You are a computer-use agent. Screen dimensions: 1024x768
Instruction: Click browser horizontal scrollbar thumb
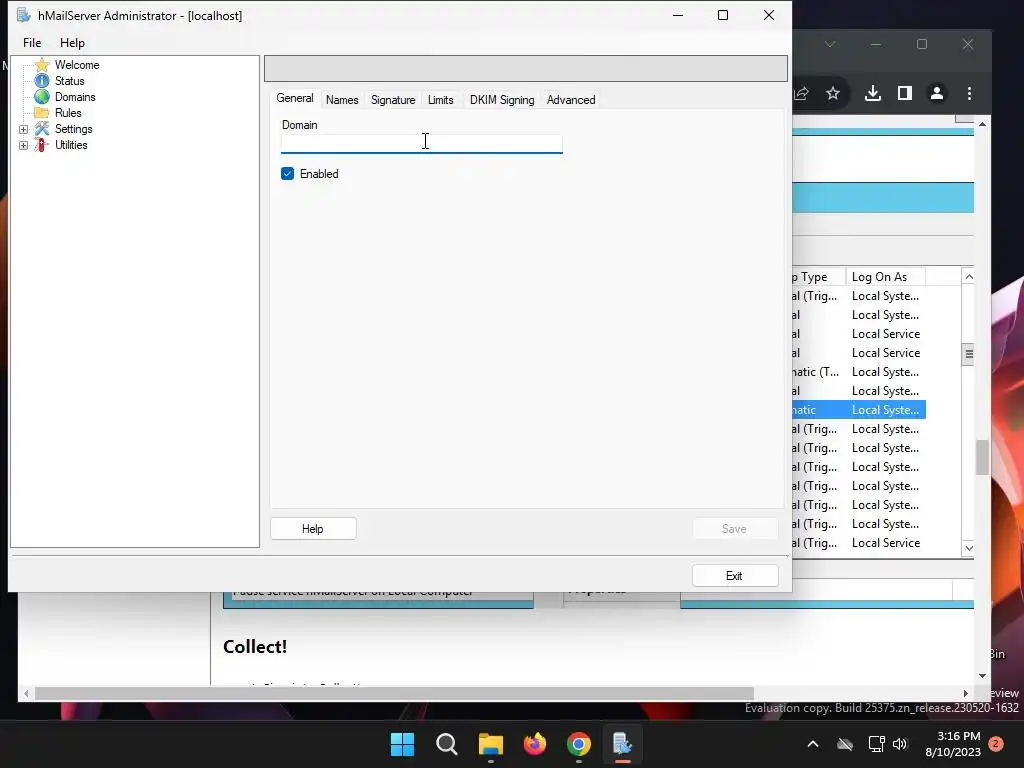point(394,693)
